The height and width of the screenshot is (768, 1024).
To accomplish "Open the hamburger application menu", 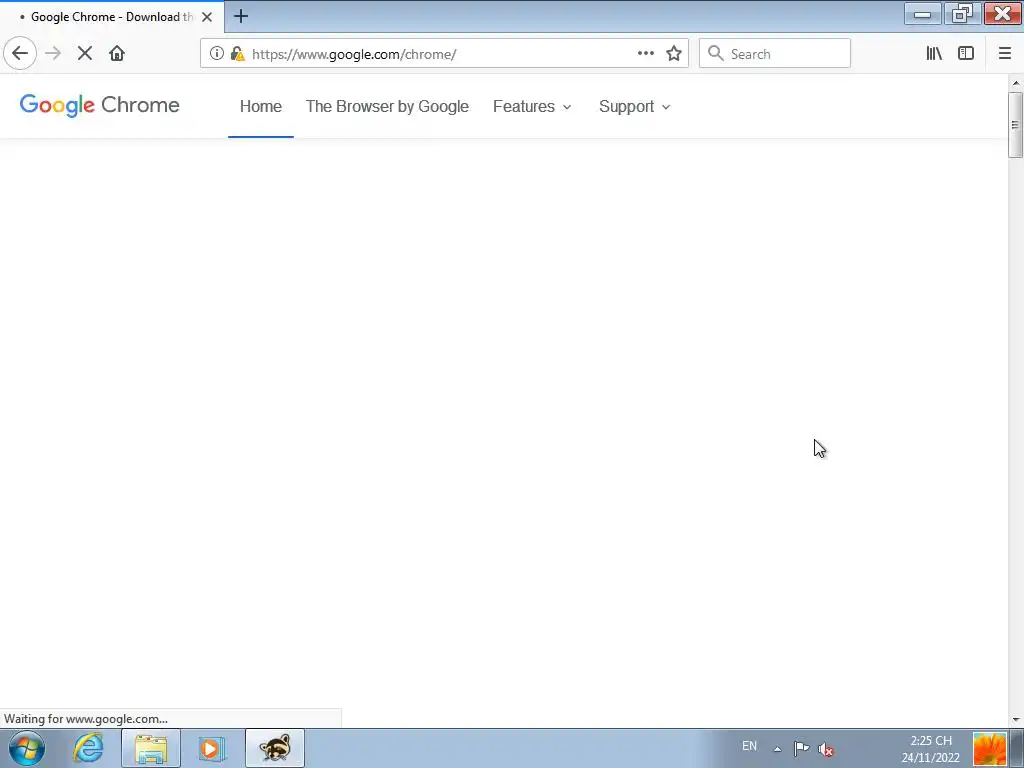I will 1004,54.
